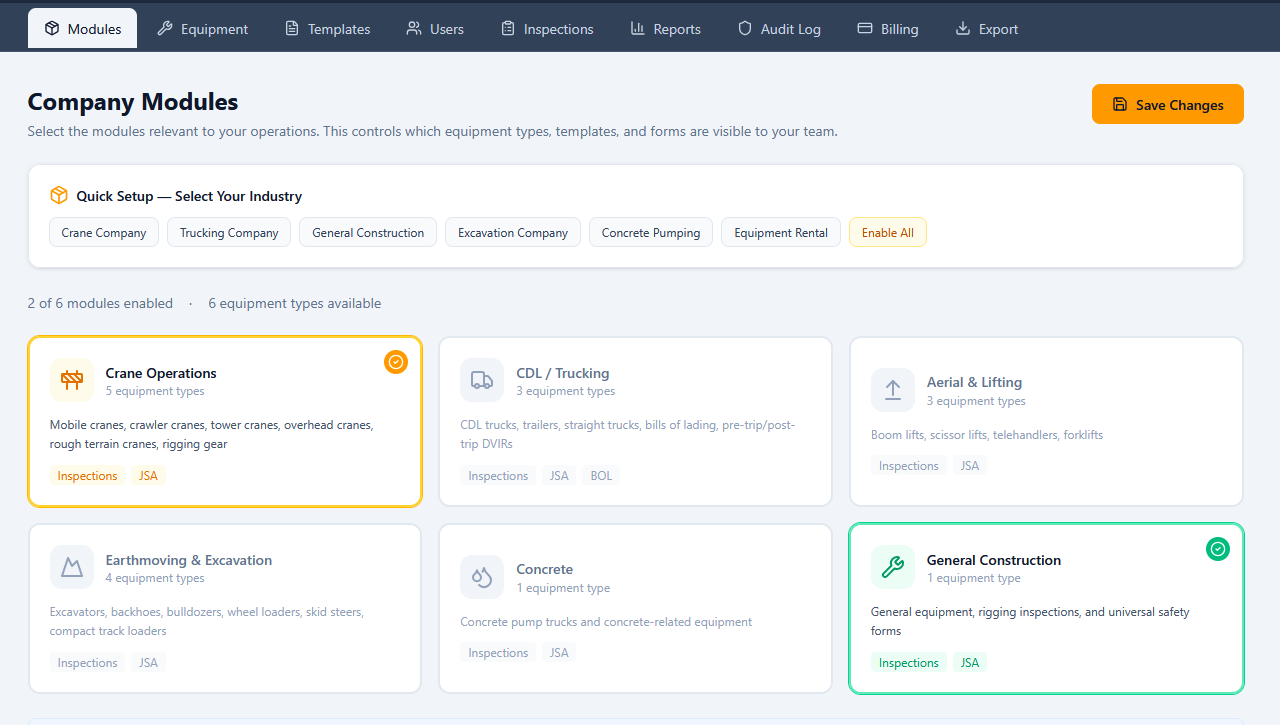Image resolution: width=1280 pixels, height=725 pixels.
Task: Click the BOL tag on CDL / Trucking
Action: point(601,476)
